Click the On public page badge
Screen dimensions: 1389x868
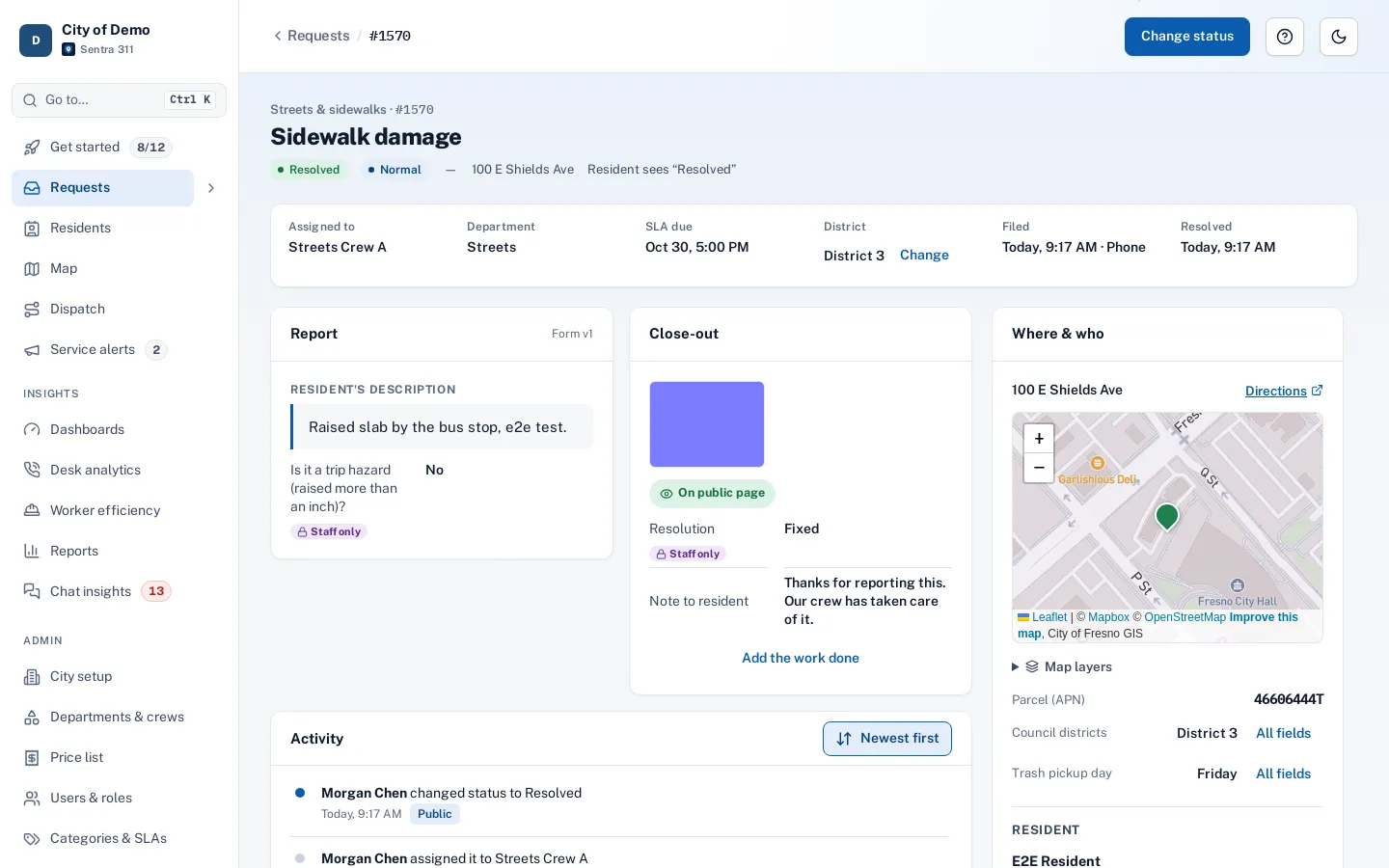(x=712, y=494)
